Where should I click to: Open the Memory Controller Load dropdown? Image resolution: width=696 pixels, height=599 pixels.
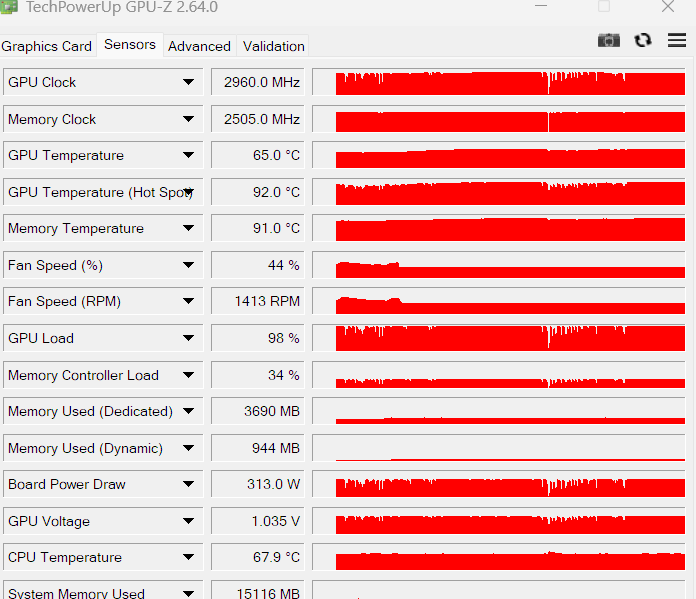tap(188, 375)
